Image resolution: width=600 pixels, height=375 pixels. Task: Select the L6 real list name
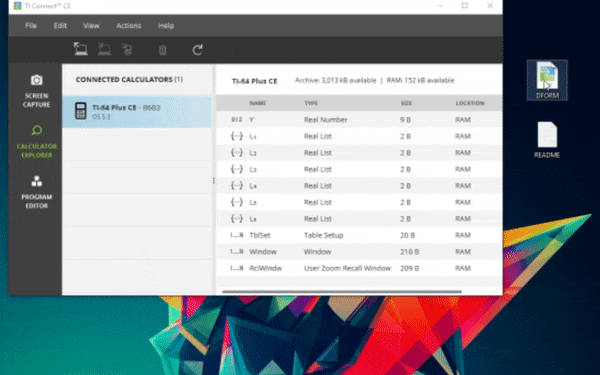(253, 219)
